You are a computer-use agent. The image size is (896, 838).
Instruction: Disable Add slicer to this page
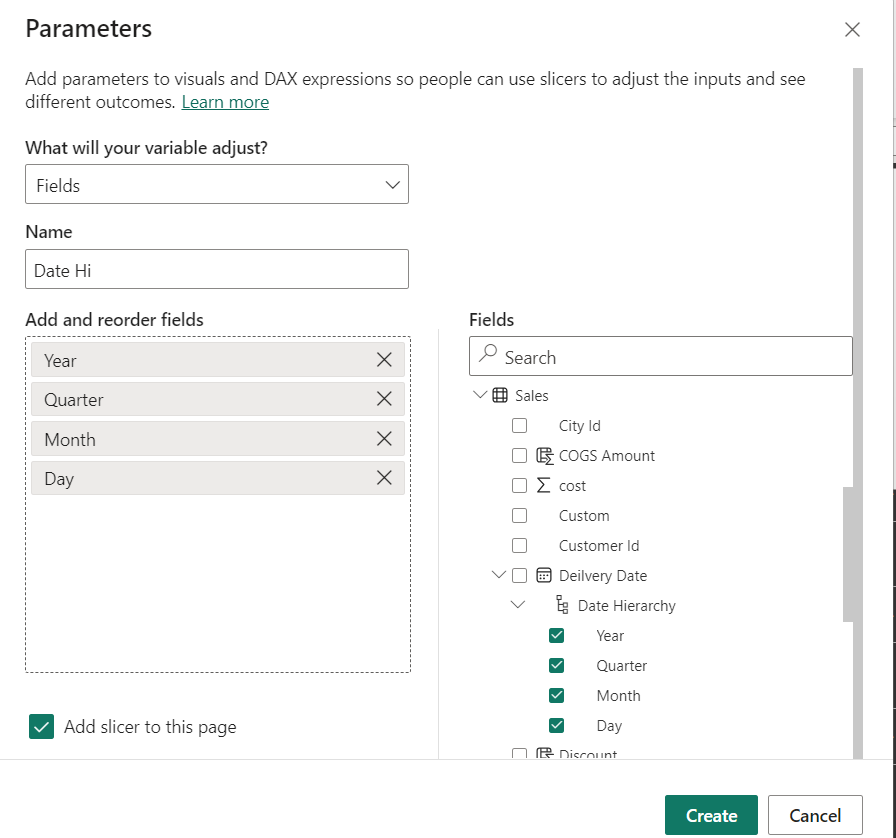click(42, 727)
